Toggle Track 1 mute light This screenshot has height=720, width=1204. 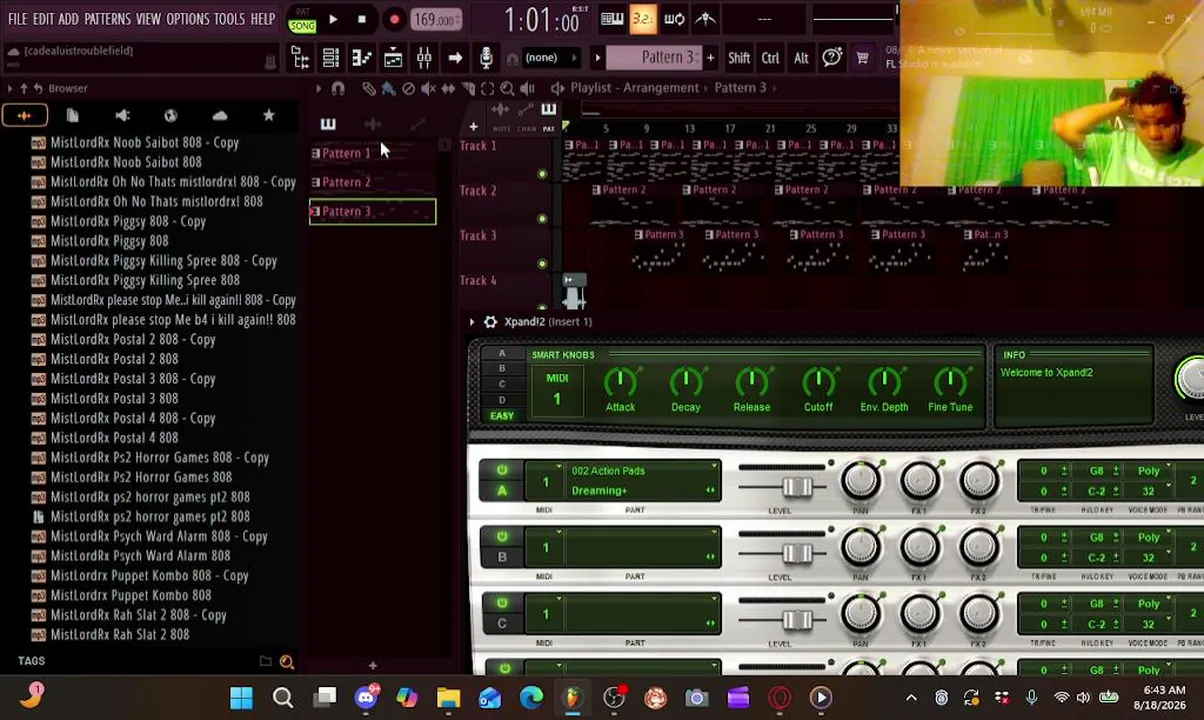542,175
